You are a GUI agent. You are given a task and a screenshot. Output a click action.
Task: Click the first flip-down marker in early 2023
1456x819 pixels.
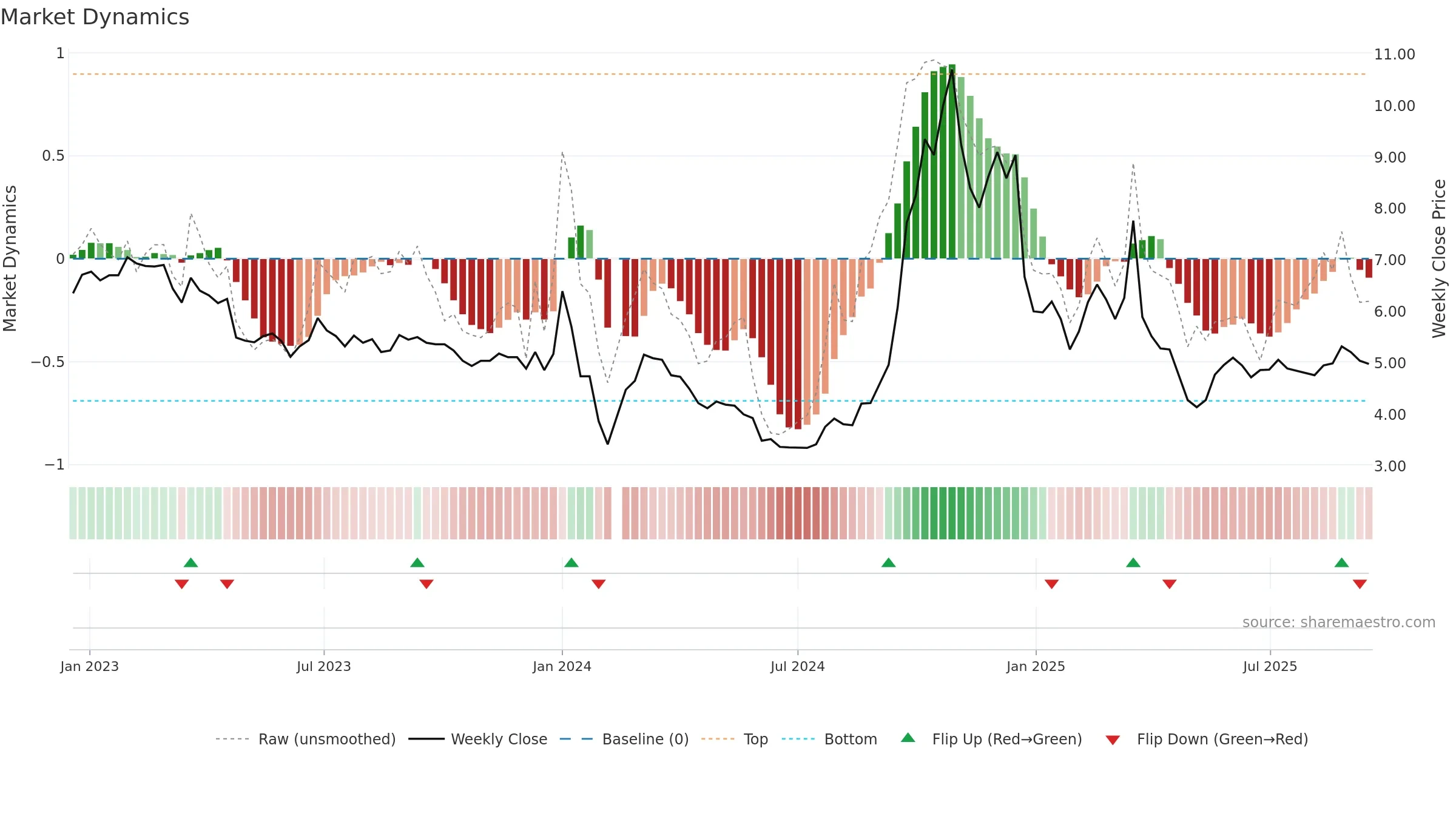(x=182, y=584)
